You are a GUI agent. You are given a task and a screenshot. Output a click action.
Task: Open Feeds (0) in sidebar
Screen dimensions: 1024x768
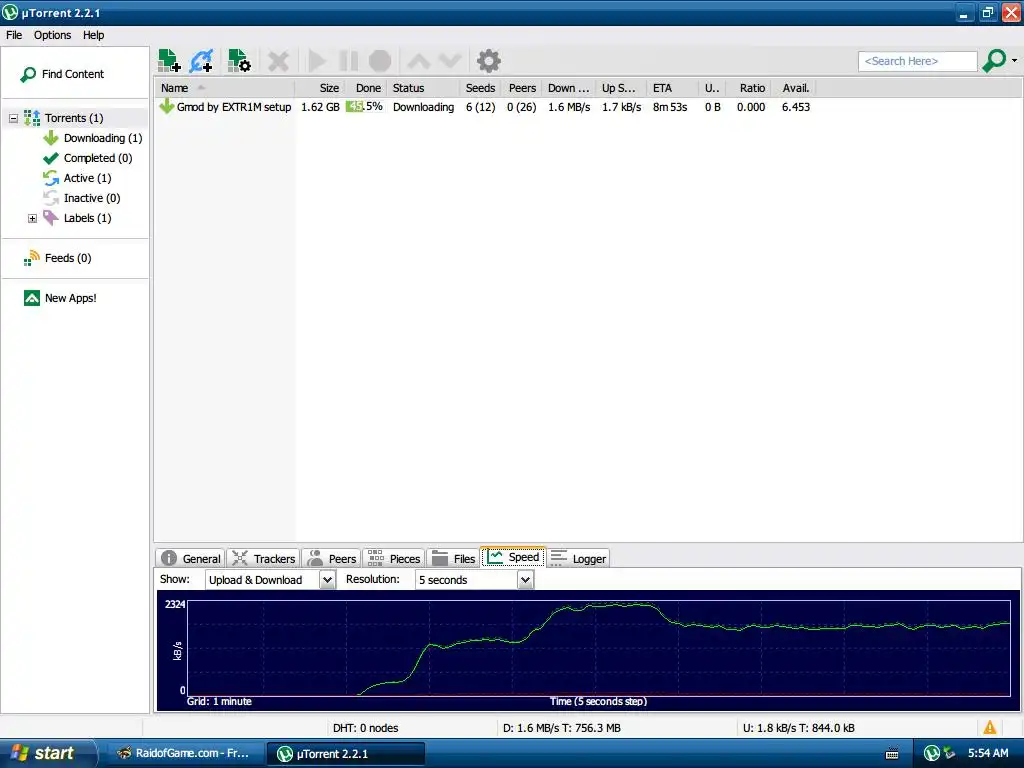click(57, 258)
